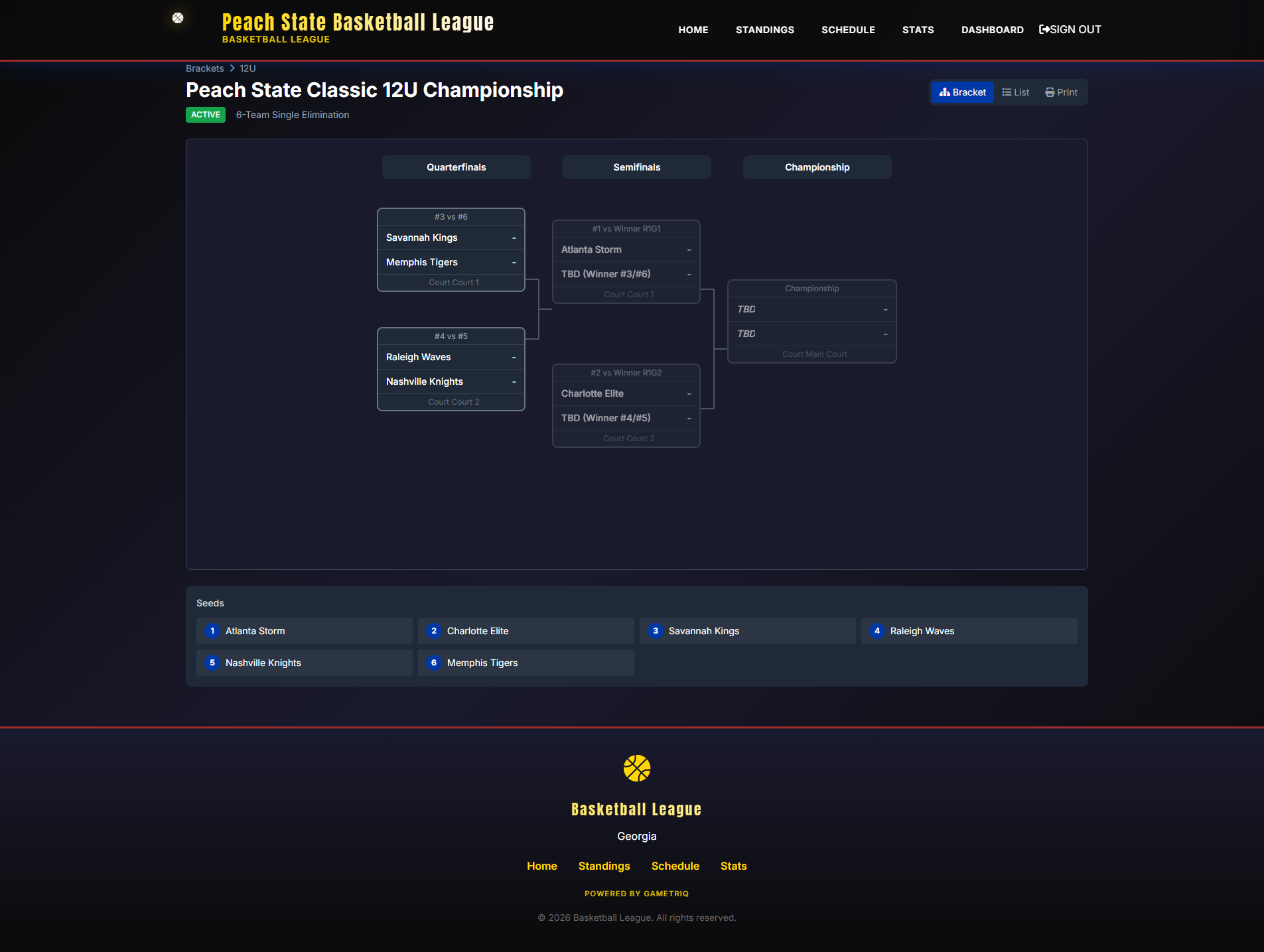Click the 12U breadcrumb link

(247, 68)
